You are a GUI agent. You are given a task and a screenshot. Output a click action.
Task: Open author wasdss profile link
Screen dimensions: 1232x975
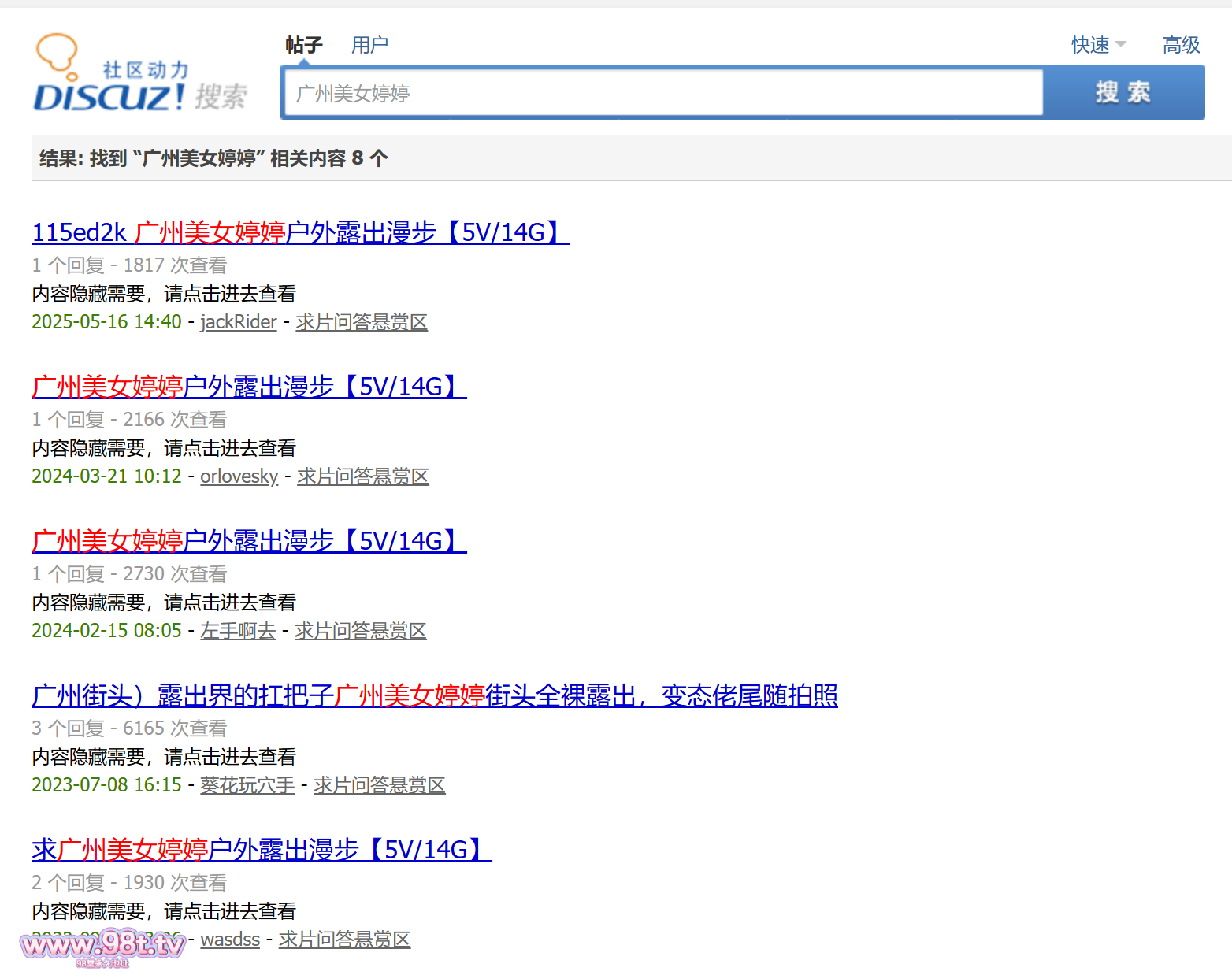(230, 940)
